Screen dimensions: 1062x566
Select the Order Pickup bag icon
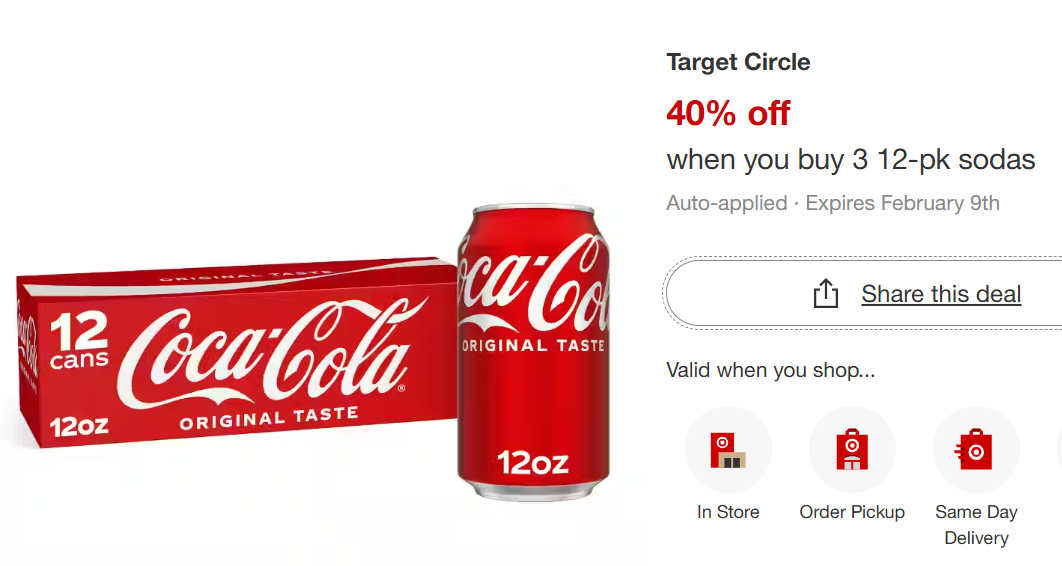[852, 450]
